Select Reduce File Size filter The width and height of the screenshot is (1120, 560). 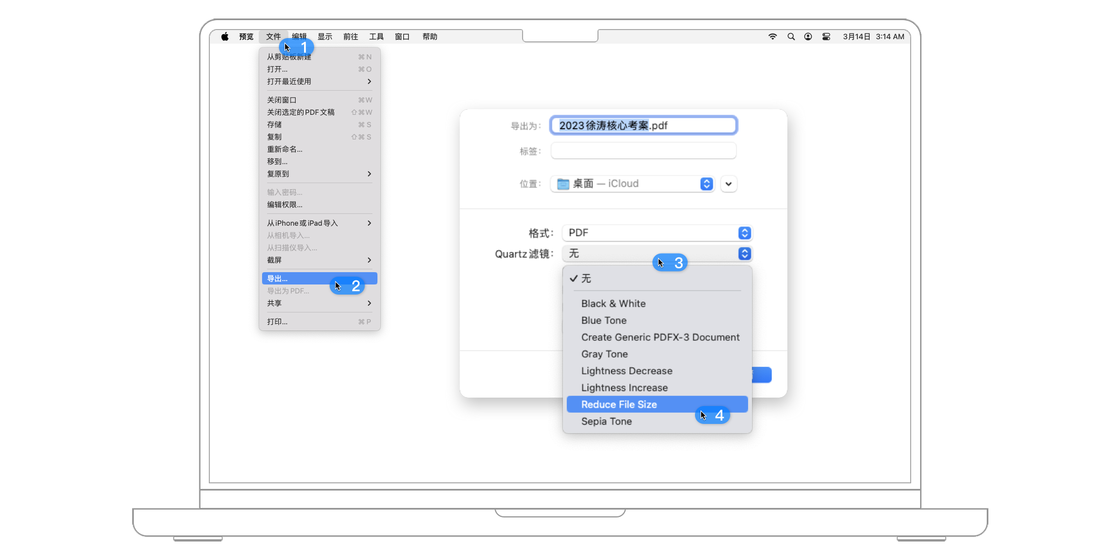619,405
